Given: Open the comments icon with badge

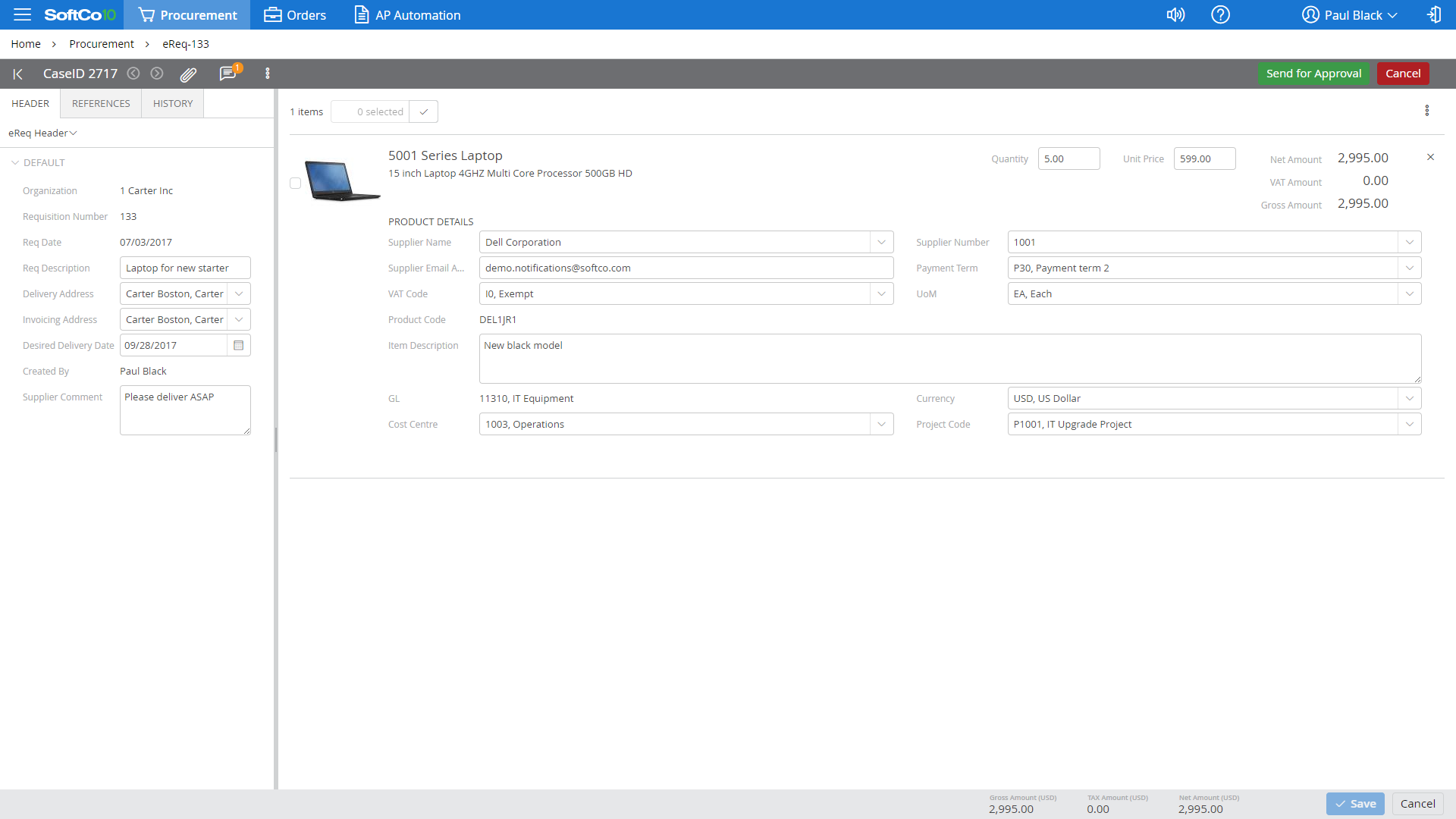Looking at the screenshot, I should (x=228, y=74).
